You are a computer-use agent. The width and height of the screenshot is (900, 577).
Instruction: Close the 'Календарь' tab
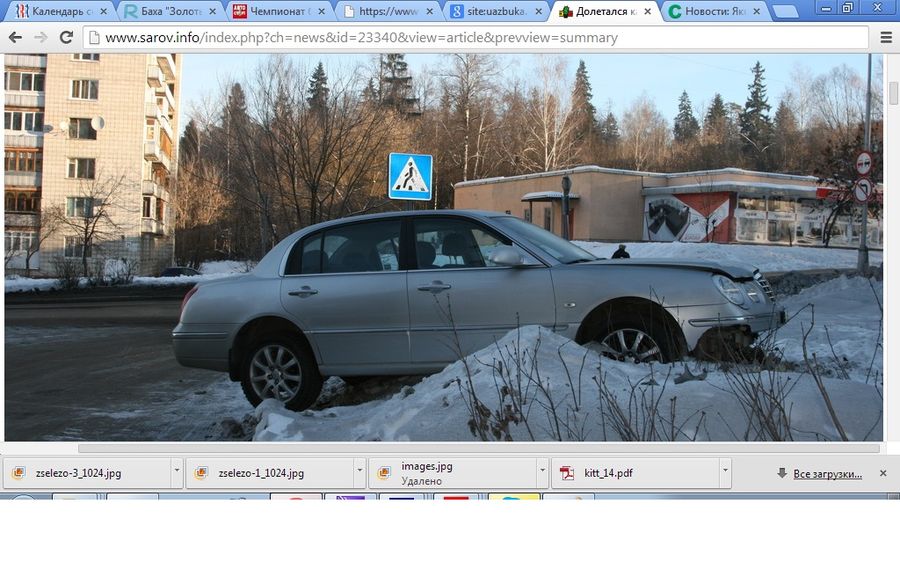click(x=103, y=12)
